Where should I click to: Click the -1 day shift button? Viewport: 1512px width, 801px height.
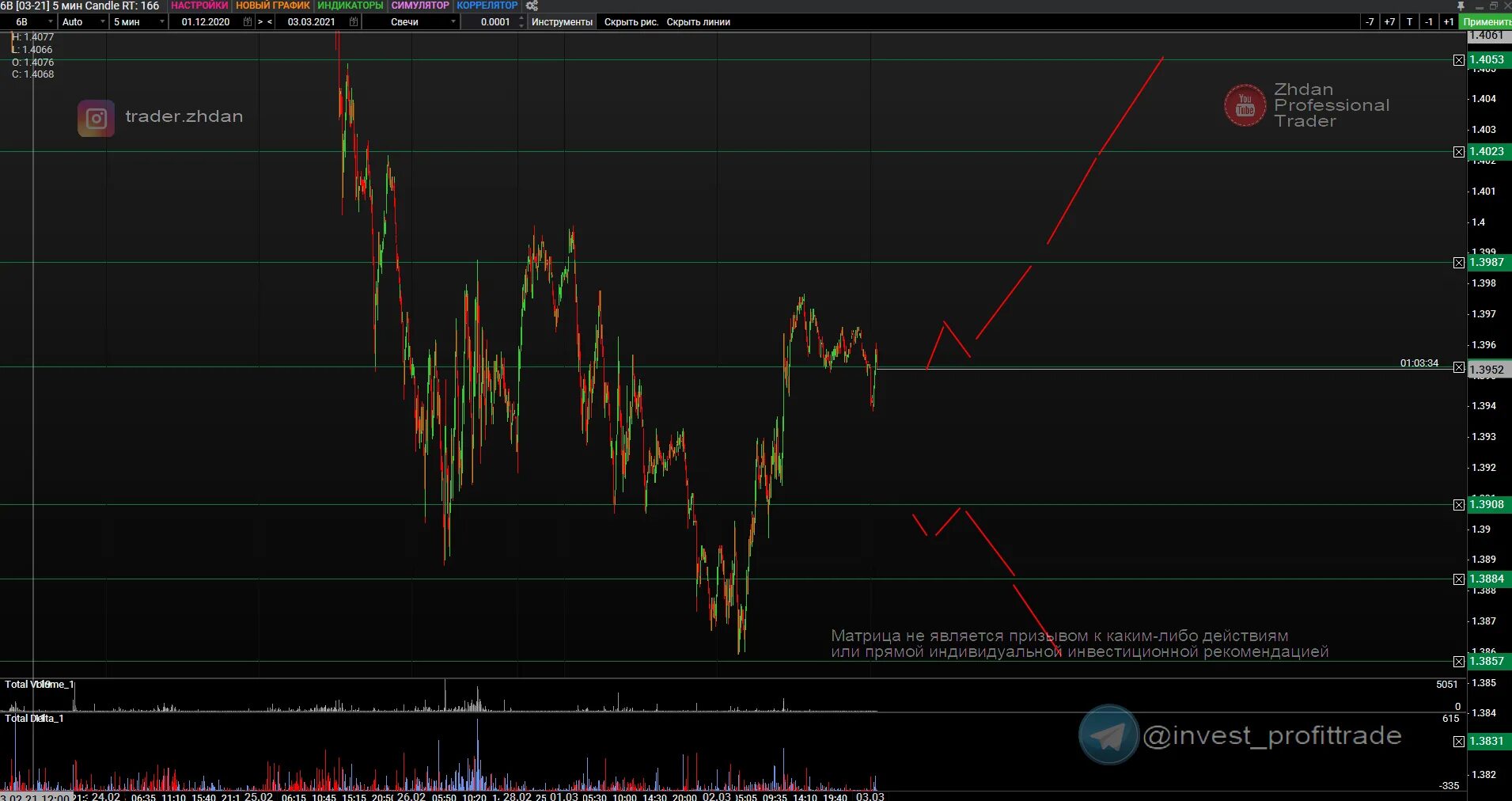(1429, 22)
